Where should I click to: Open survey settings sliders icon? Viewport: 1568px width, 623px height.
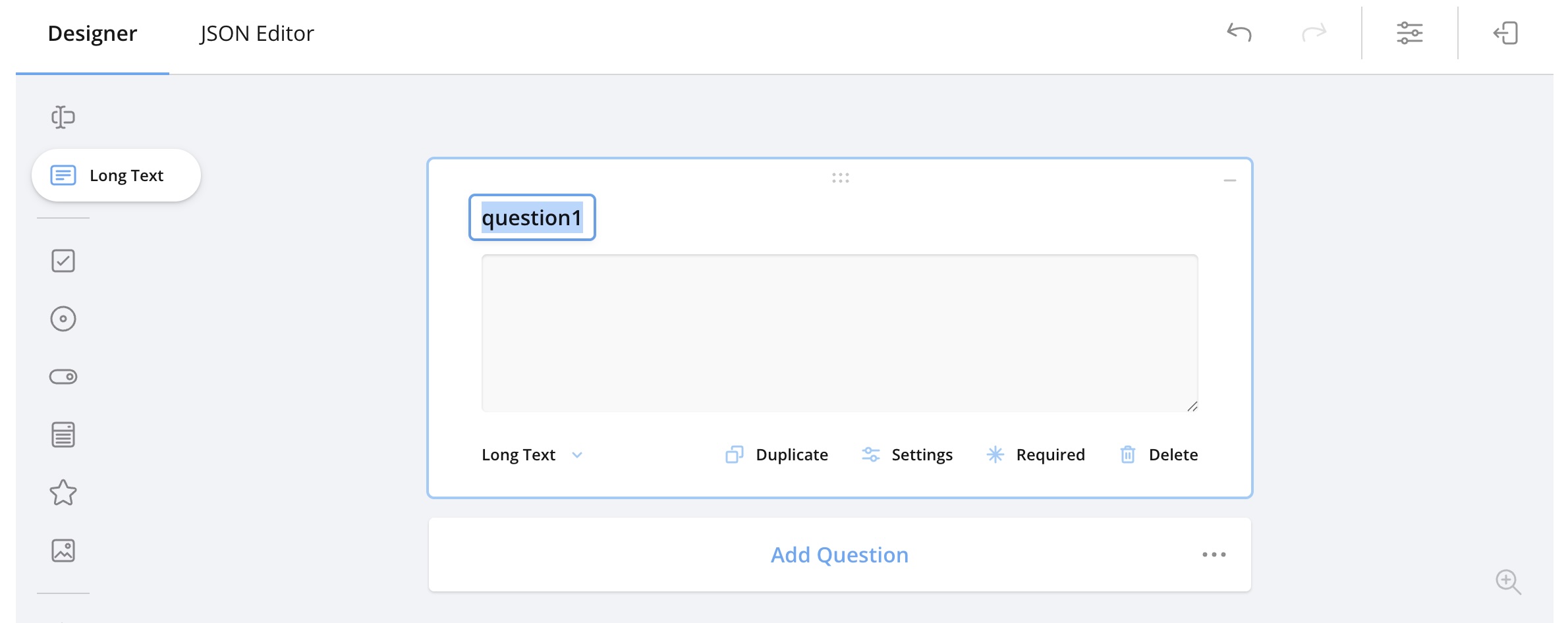1409,33
